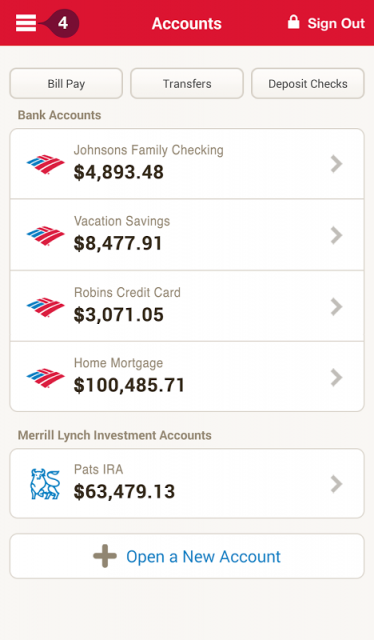Screen dimensions: 374x640
Task: Tap the Bank of America logo for Home Mortgage
Action: tap(45, 378)
